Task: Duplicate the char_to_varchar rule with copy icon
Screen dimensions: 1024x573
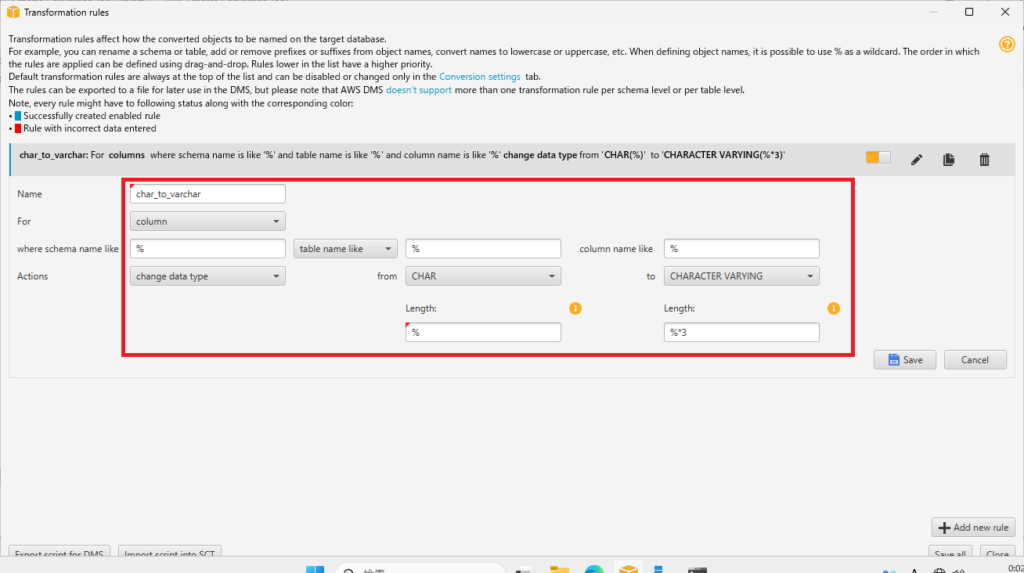Action: click(949, 159)
